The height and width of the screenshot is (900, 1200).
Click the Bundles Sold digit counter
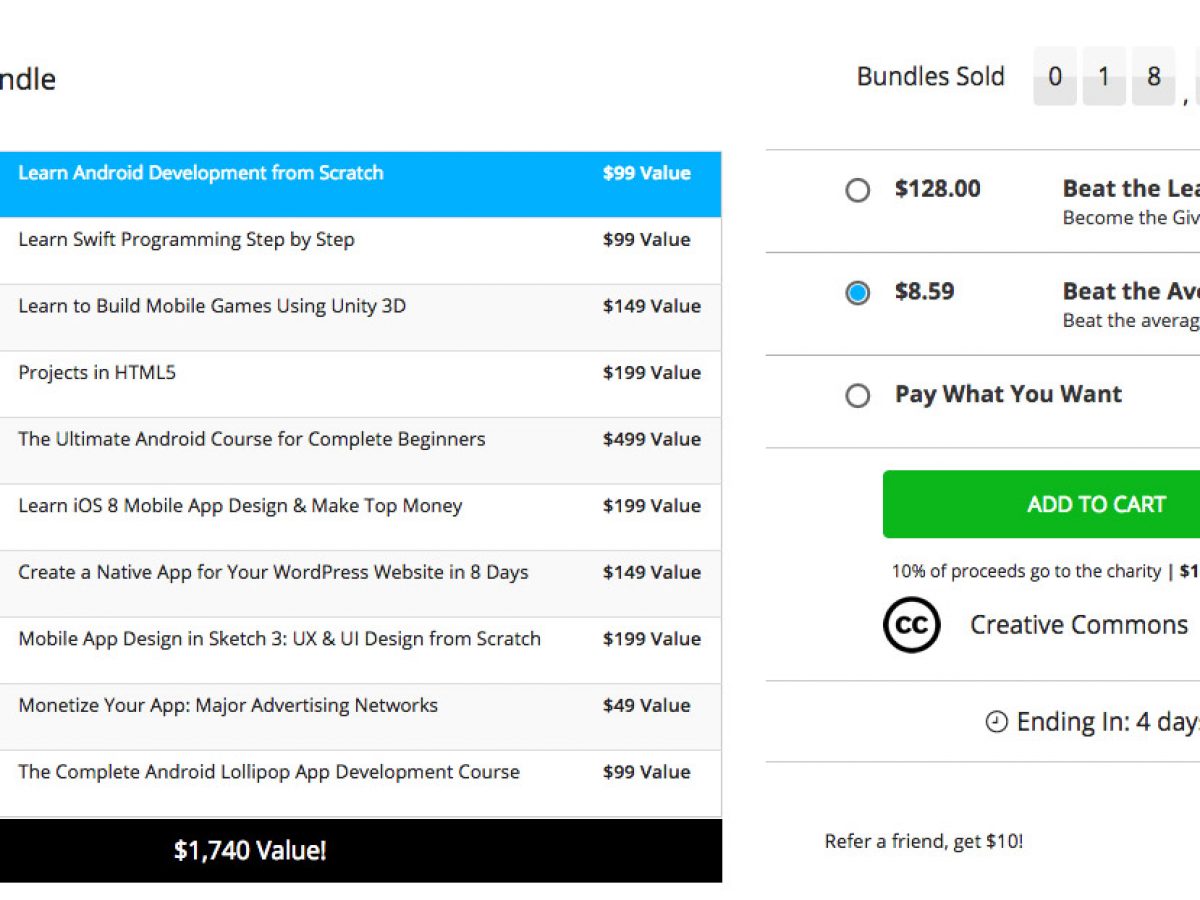[1104, 77]
